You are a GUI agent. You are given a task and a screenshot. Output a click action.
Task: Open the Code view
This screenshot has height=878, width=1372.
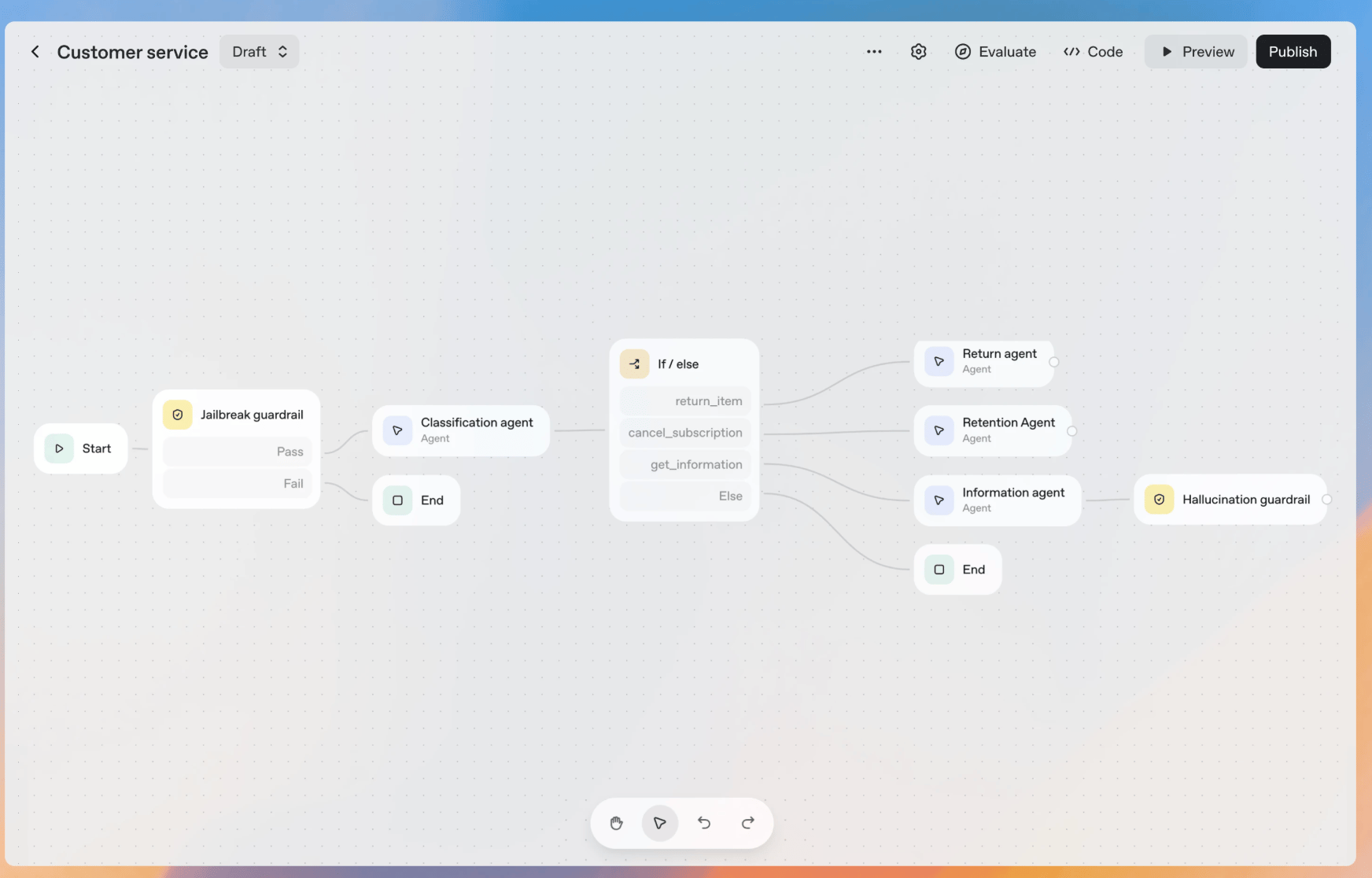(x=1093, y=52)
